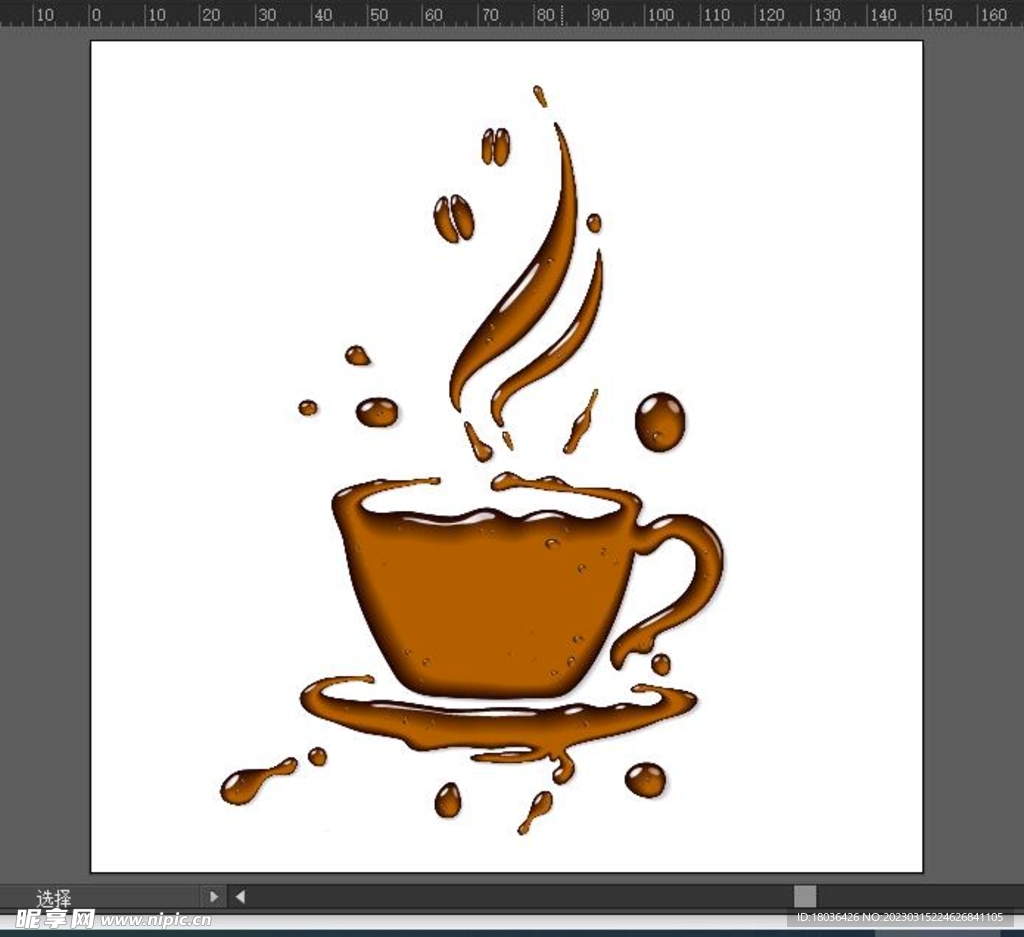Select the oval droplet left of the steam
The image size is (1024, 937).
[x=377, y=411]
